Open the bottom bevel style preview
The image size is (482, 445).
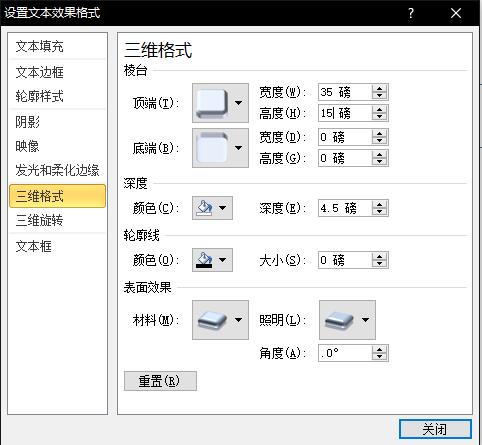(x=212, y=148)
